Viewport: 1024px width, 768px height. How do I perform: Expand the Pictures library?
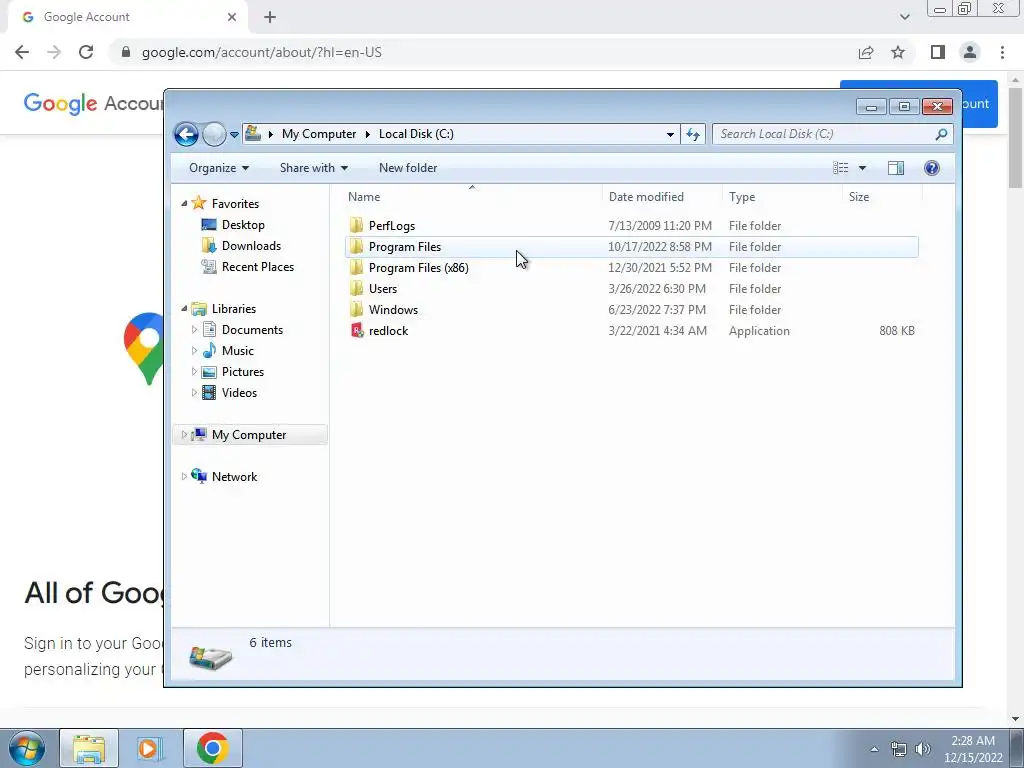click(194, 372)
